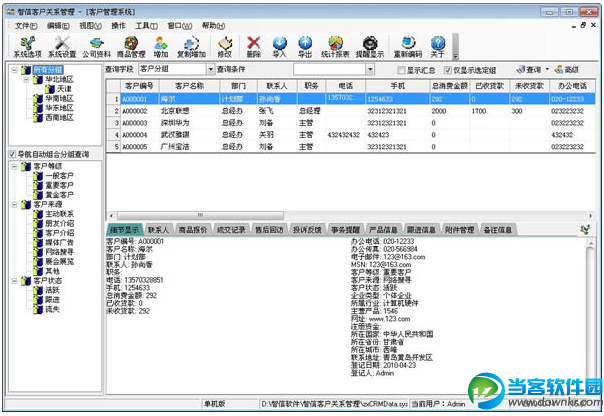Open 商品管理 toolbar icon
This screenshot has width=604, height=416.
coord(131,47)
